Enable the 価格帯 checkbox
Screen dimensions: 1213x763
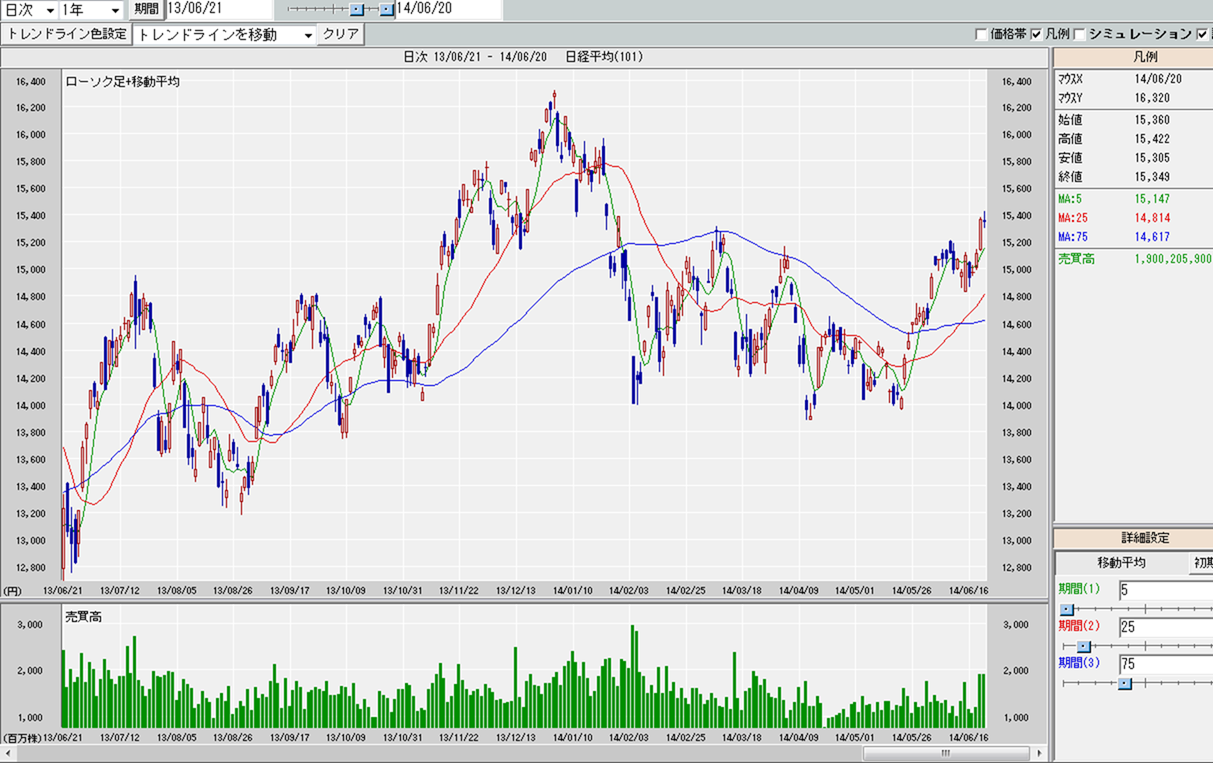981,34
